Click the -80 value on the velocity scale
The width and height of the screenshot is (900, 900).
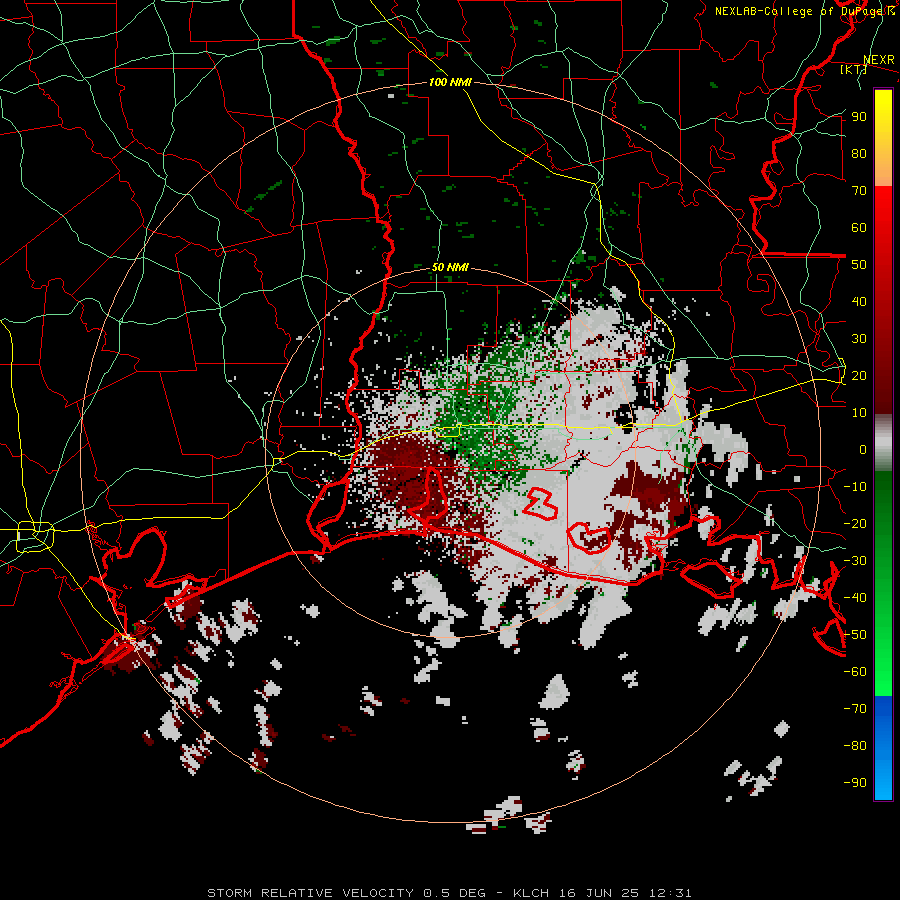click(x=855, y=746)
